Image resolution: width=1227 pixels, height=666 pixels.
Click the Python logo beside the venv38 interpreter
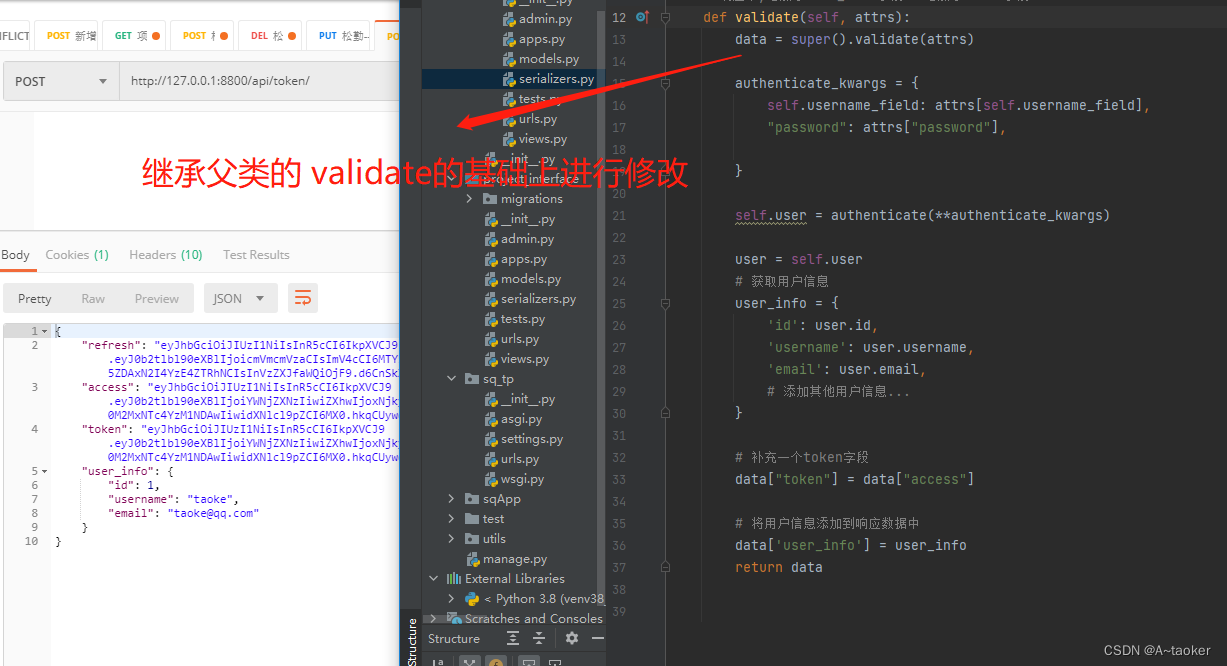(x=471, y=598)
